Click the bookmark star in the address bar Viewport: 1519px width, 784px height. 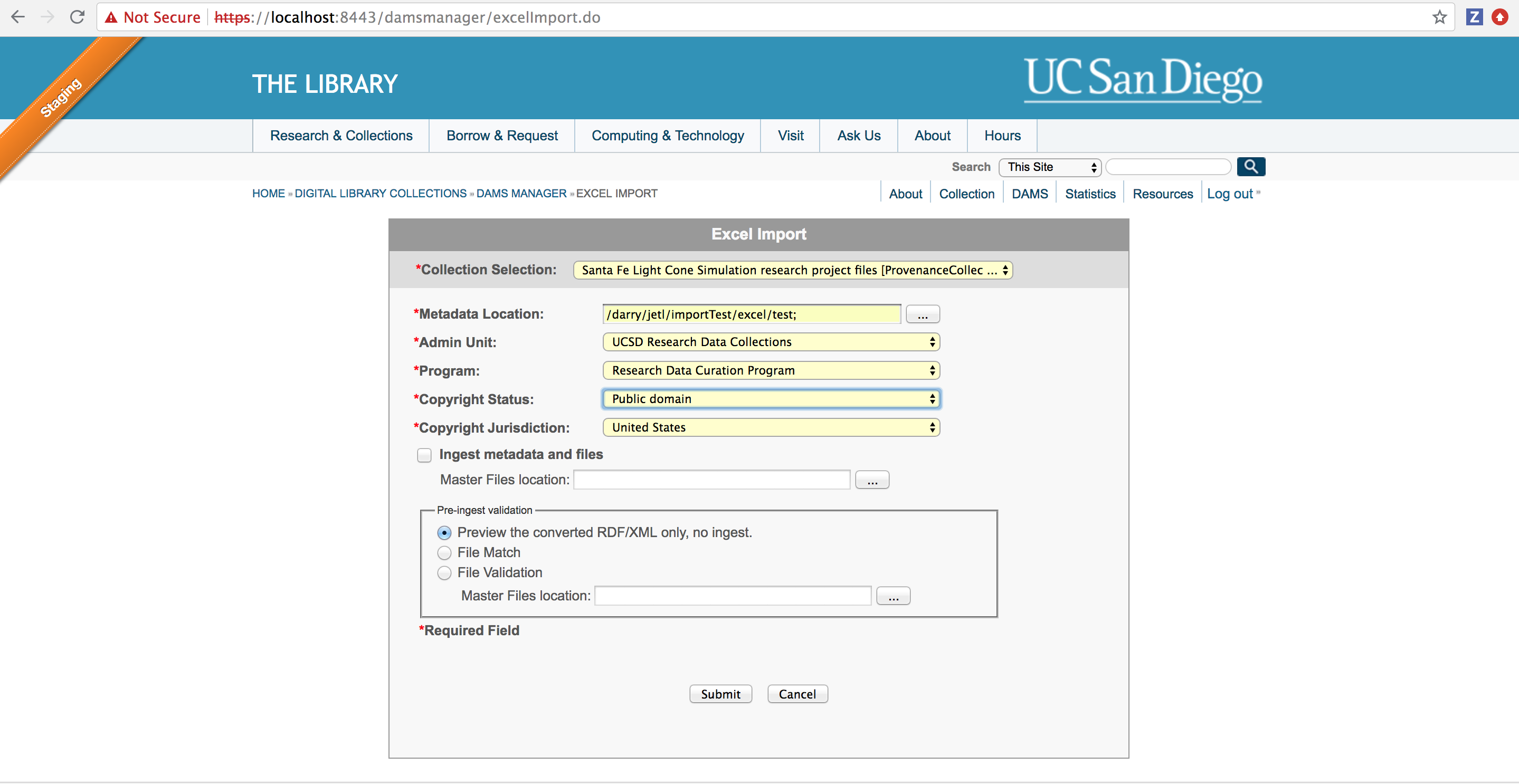1439,17
